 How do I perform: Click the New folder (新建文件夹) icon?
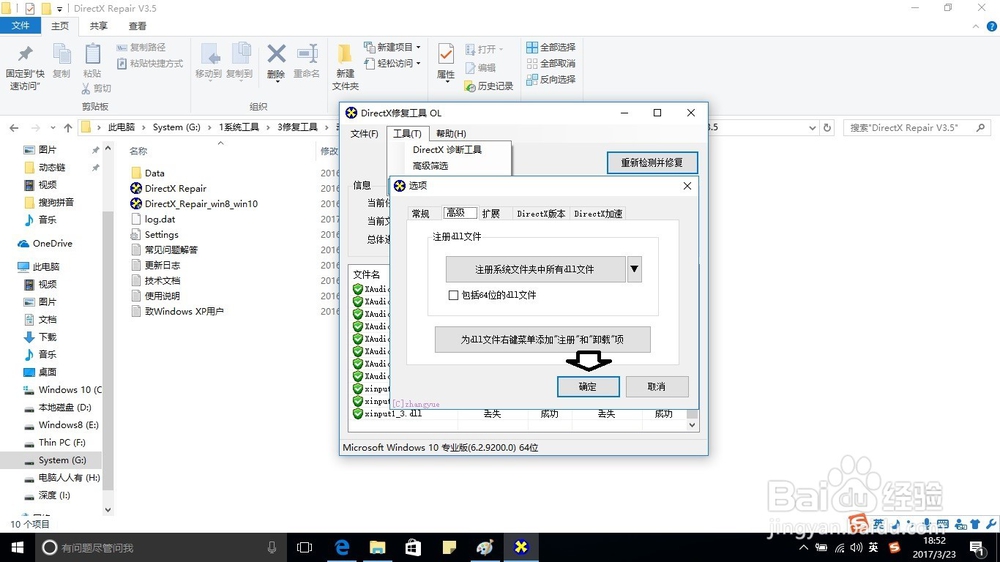344,55
